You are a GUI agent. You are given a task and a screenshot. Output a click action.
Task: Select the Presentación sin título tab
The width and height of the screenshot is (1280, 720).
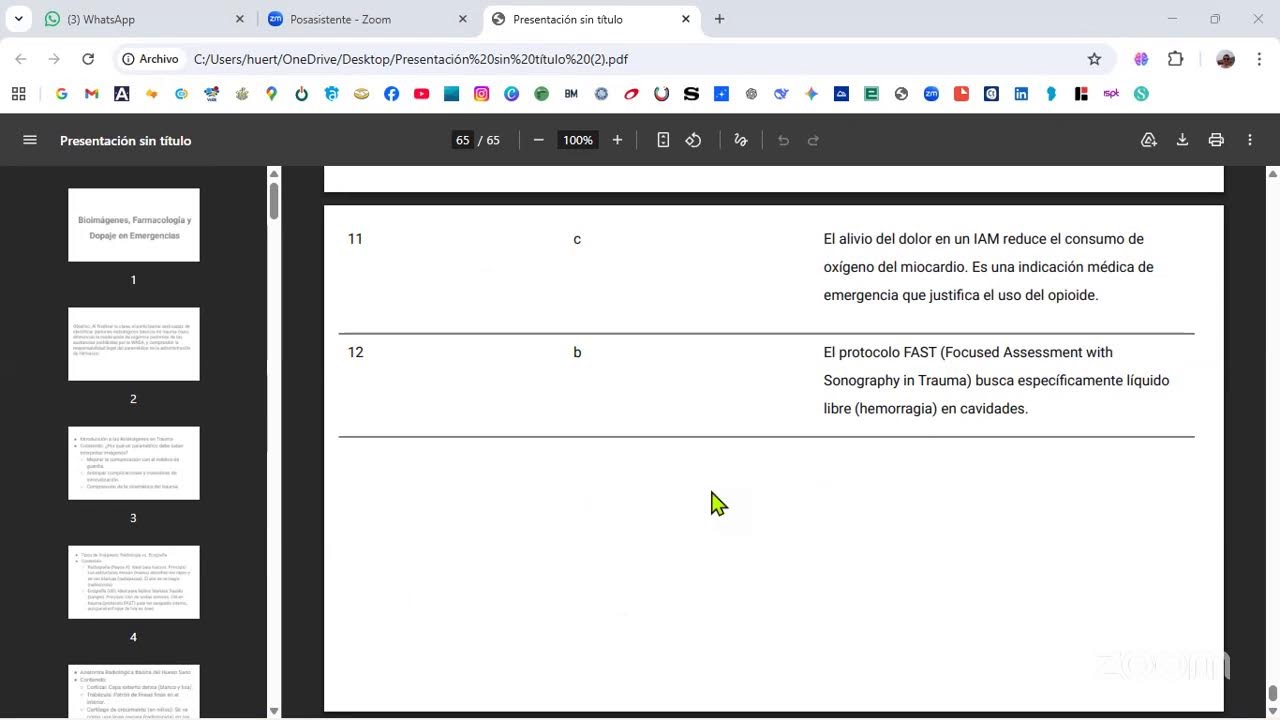(x=592, y=19)
